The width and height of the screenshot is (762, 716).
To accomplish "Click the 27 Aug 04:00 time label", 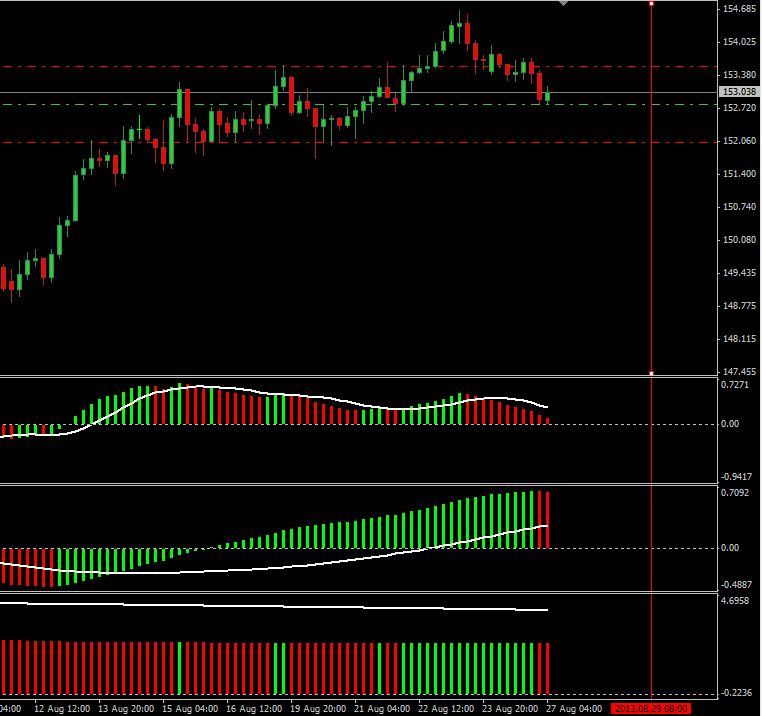I will click(574, 709).
